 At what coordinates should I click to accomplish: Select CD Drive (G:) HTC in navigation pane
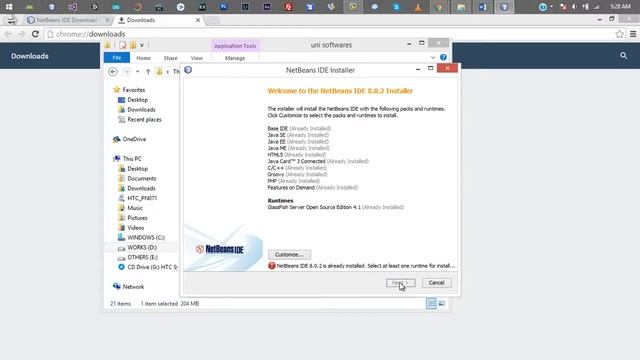point(152,267)
